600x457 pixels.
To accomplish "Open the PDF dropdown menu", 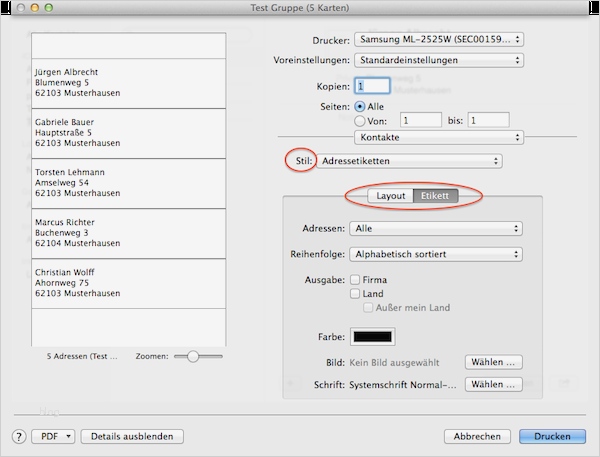I will click(53, 436).
